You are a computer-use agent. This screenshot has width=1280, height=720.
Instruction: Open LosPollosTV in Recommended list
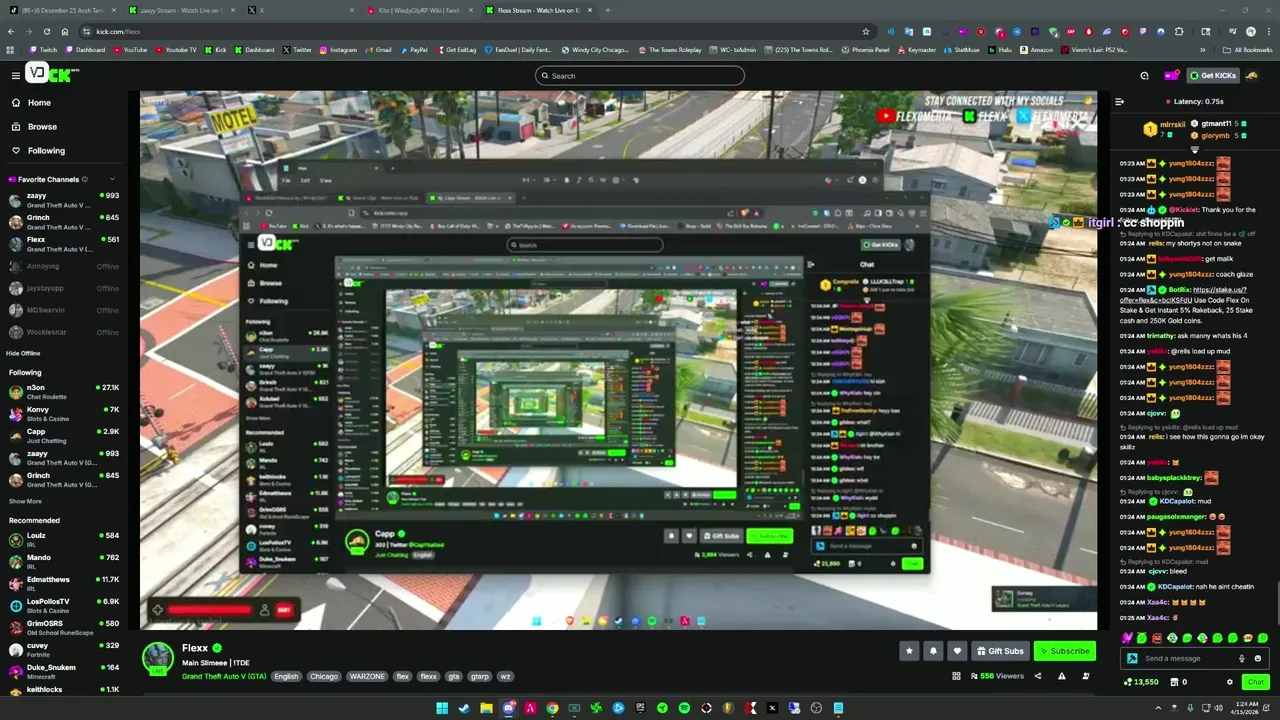tap(63, 606)
